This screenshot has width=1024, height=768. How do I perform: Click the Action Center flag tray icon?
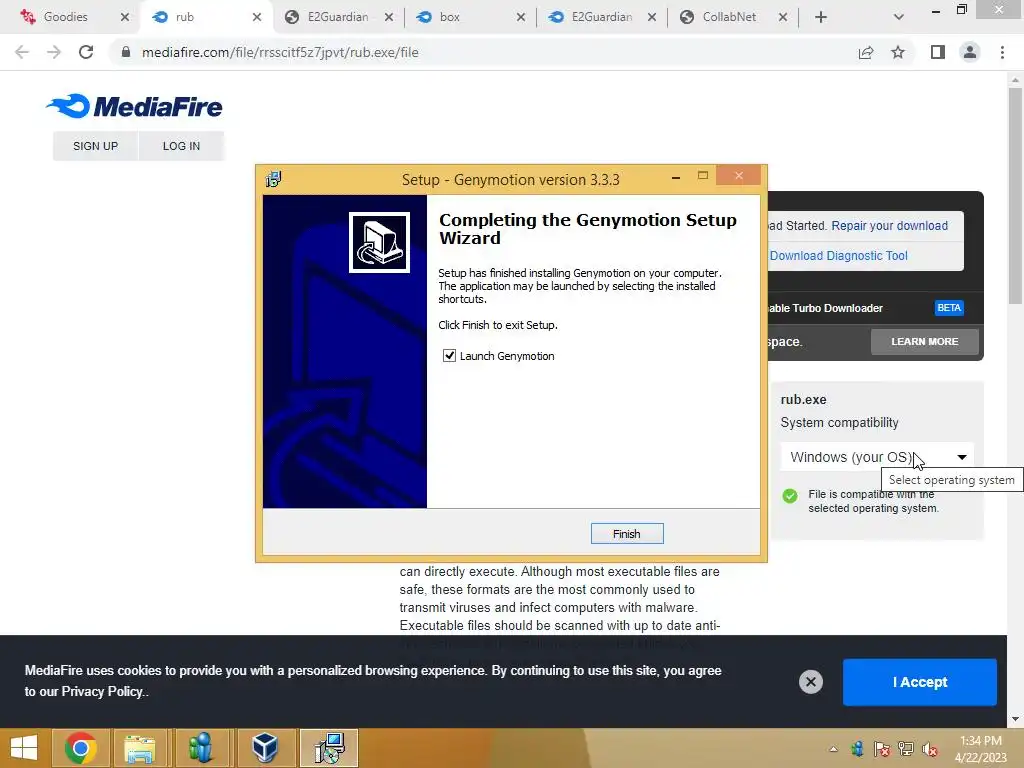[881, 749]
